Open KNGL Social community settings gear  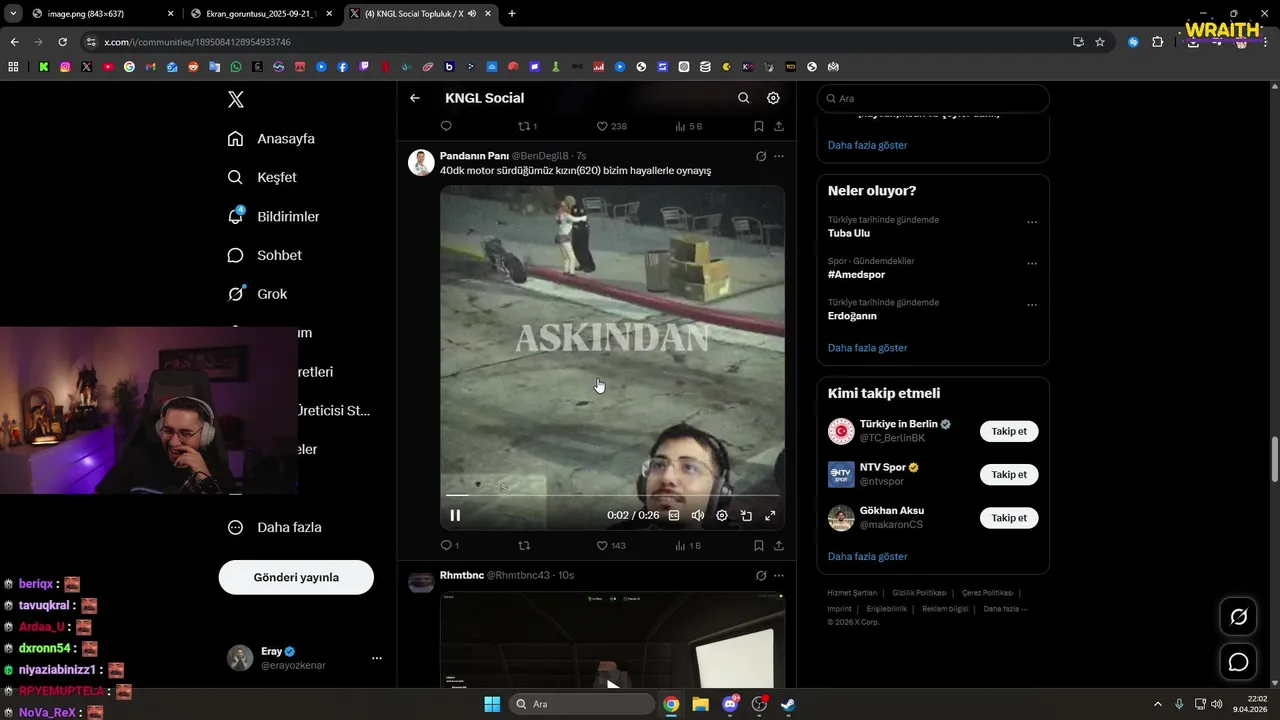click(x=773, y=98)
